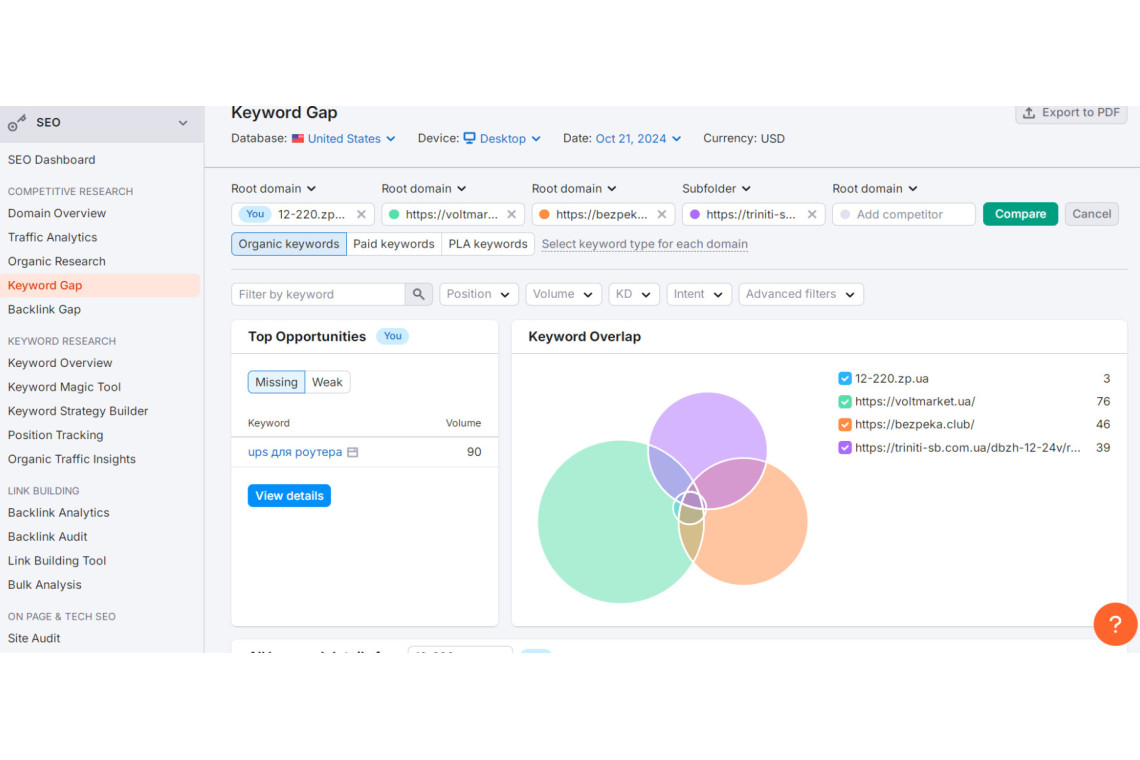Click the View details button

pos(289,495)
